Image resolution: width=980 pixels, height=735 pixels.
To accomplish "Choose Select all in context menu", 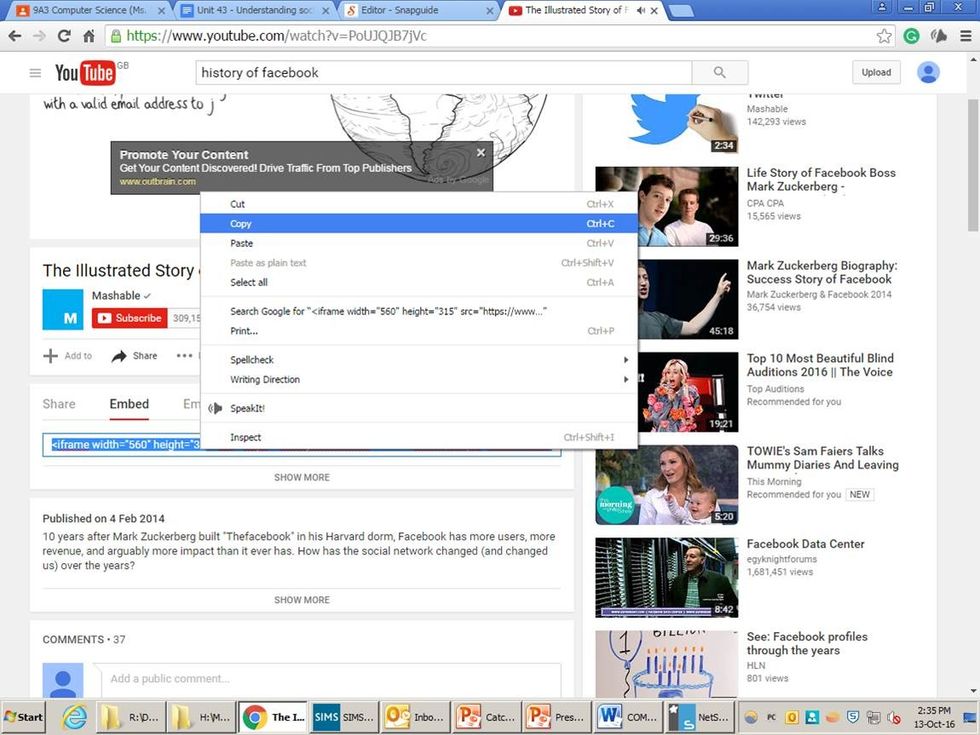I will tap(419, 282).
